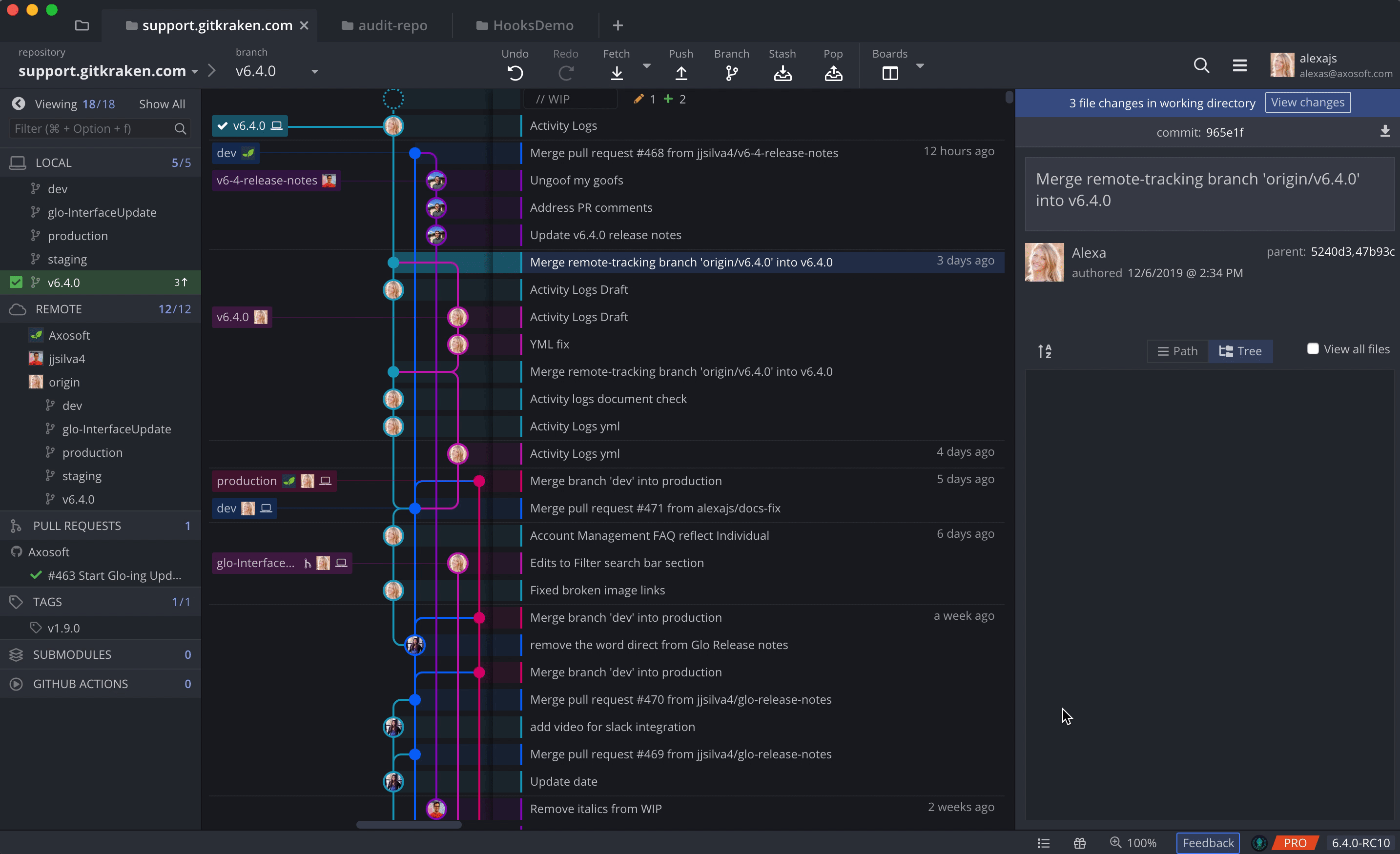Open the hamburger menu icon

coord(1239,65)
